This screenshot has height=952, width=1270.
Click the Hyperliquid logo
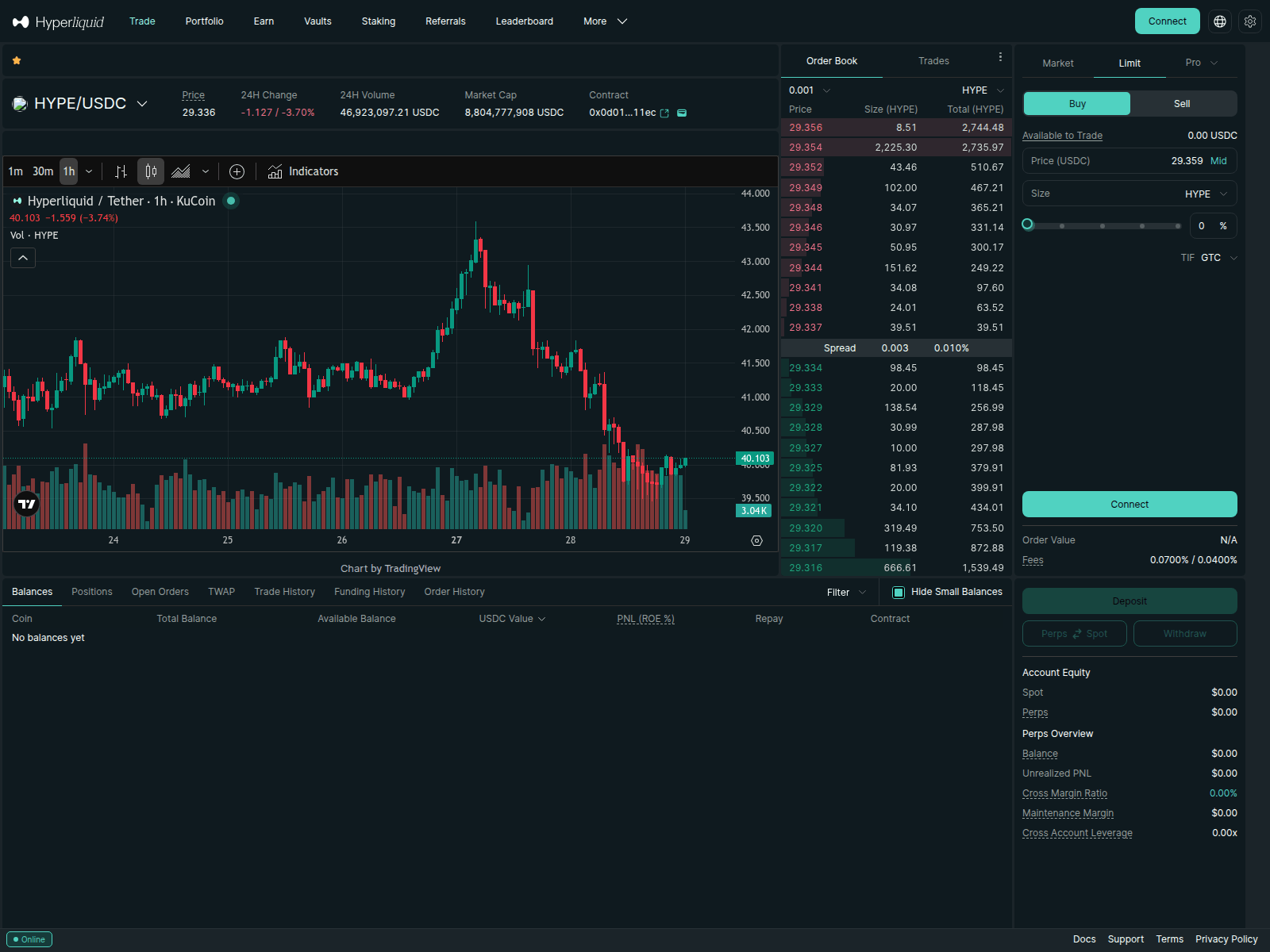[58, 21]
